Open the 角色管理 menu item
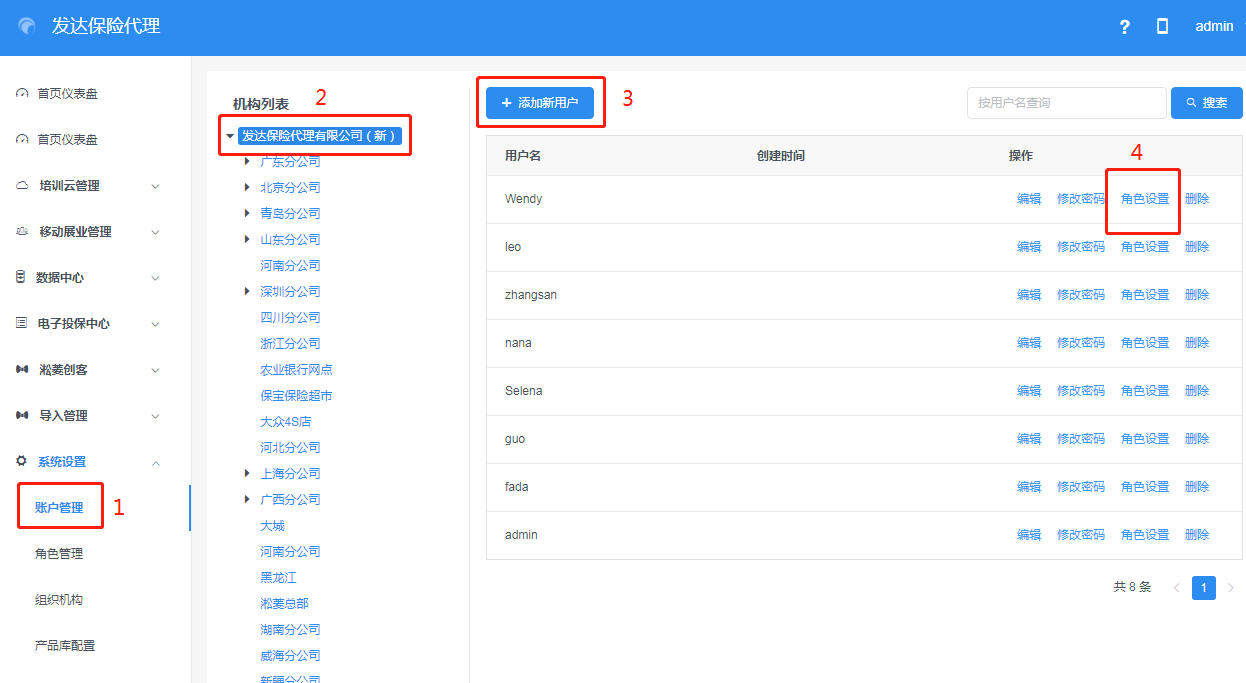This screenshot has width=1246, height=683. pyautogui.click(x=59, y=554)
